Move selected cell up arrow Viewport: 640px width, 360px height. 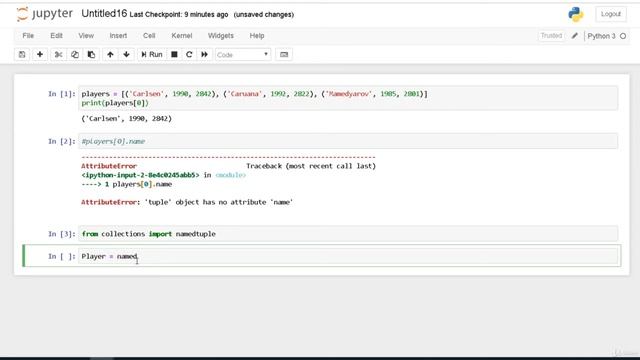pyautogui.click(x=110, y=54)
